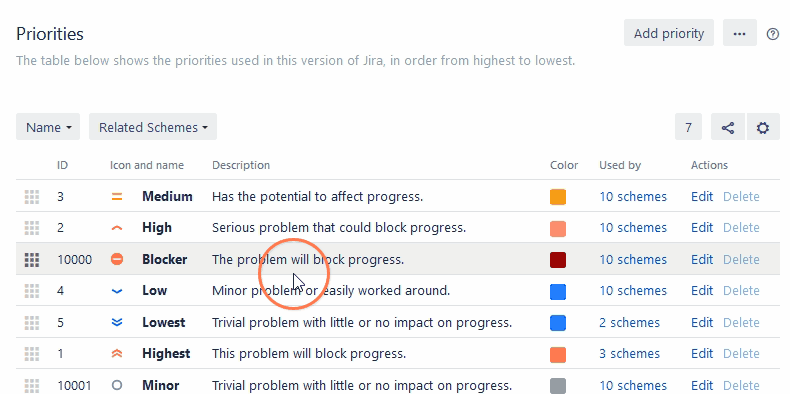Click the Medium priority equals icon
The height and width of the screenshot is (394, 790).
[117, 196]
